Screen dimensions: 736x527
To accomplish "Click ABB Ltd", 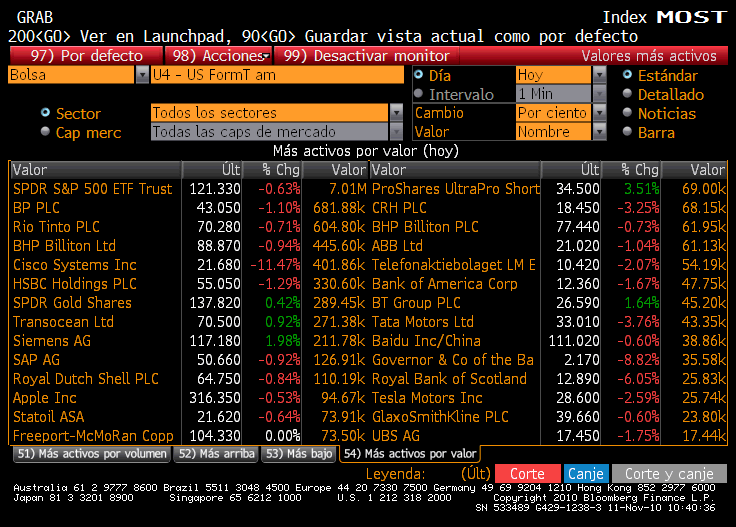I will point(397,246).
